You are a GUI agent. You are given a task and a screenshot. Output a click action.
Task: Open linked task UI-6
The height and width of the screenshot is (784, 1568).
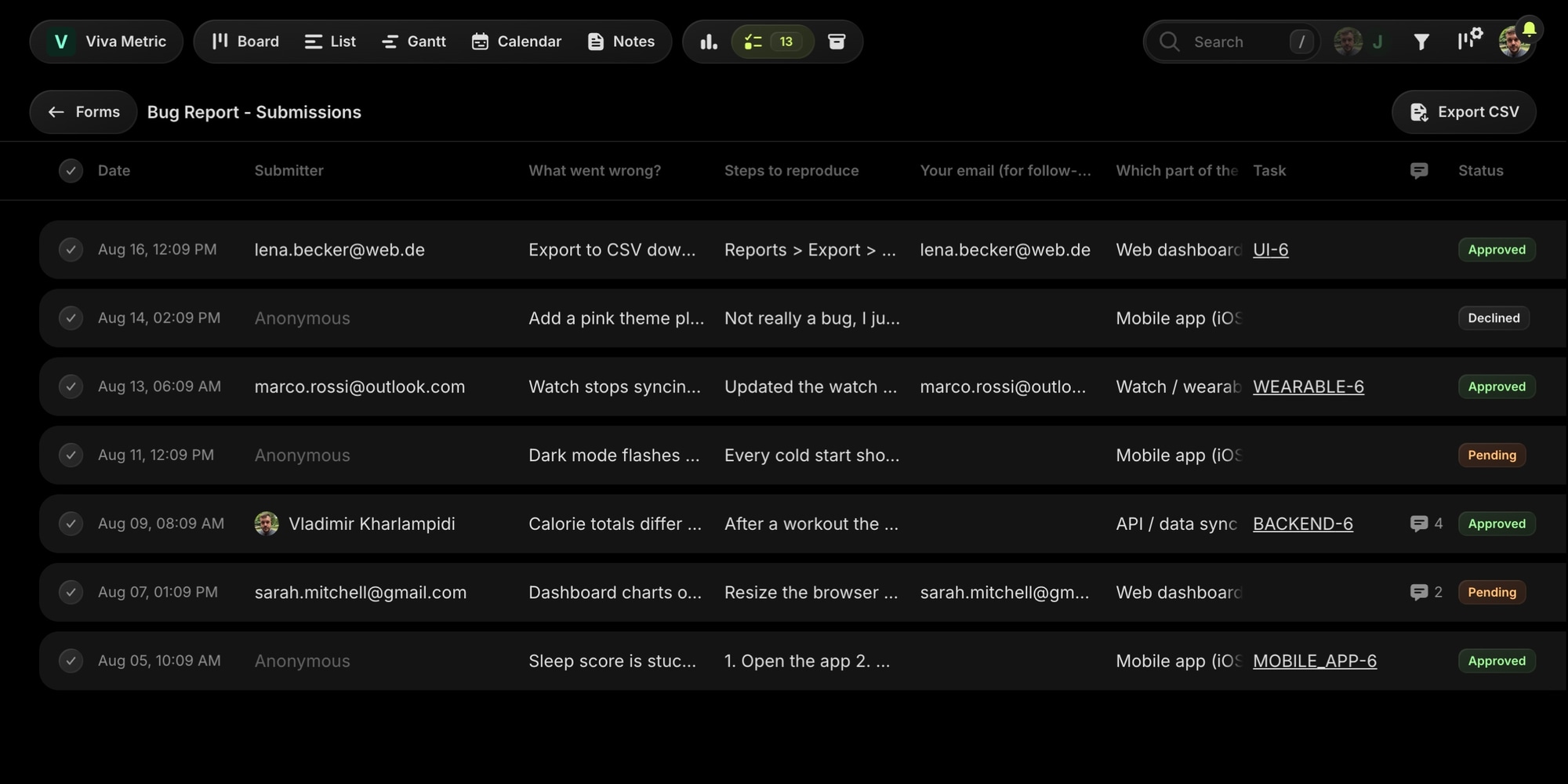(1271, 249)
